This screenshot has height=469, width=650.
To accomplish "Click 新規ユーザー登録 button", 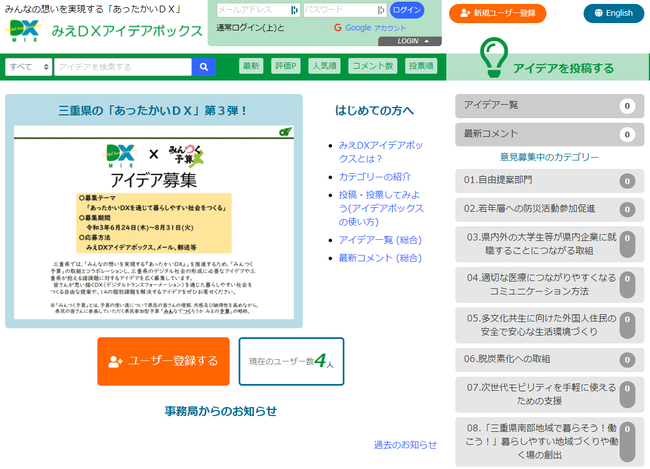I will pyautogui.click(x=497, y=13).
